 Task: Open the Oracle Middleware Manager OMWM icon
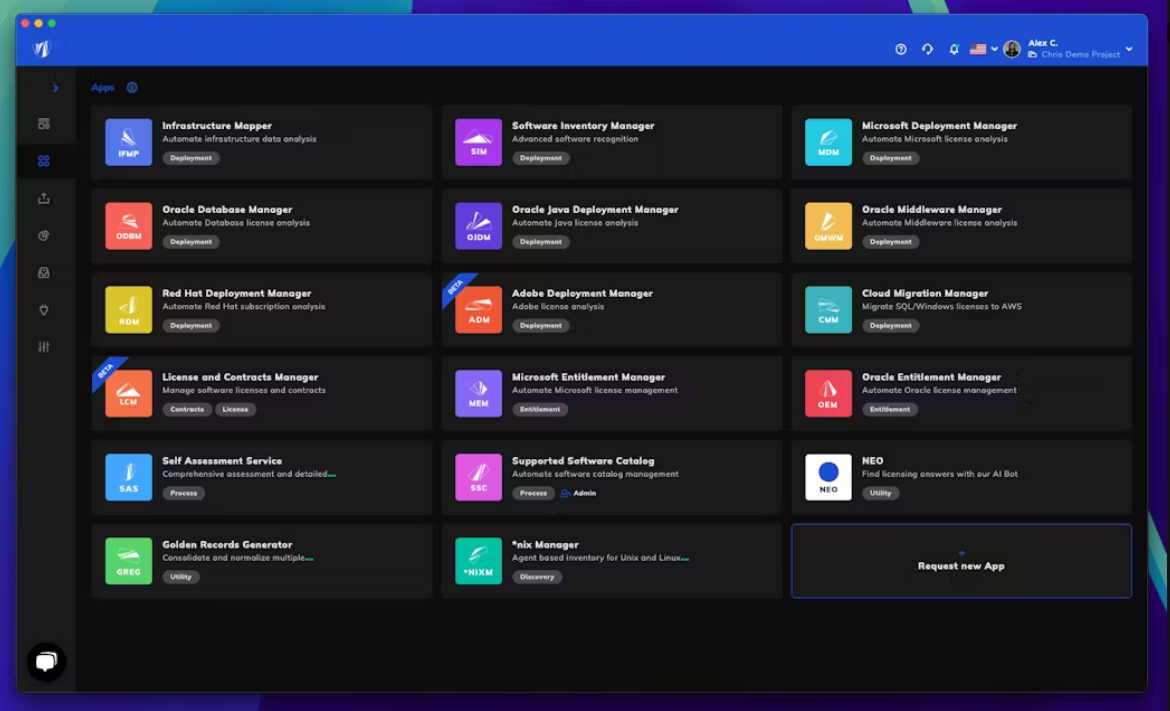pos(828,225)
